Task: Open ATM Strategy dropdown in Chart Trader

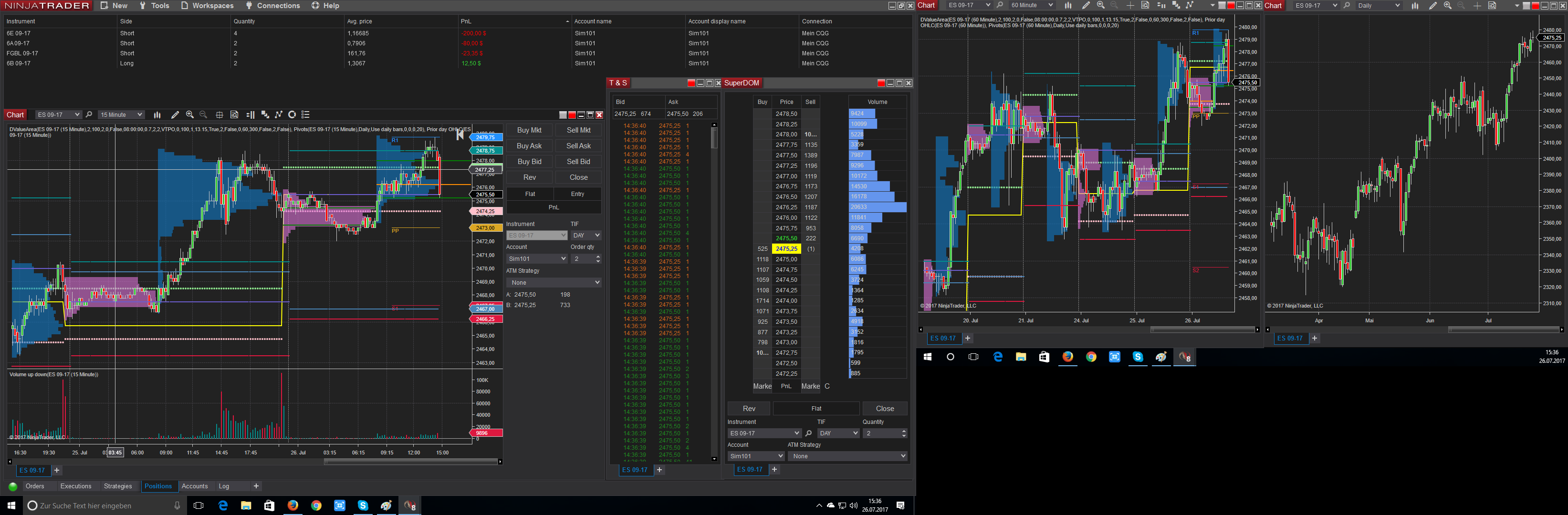Action: tap(554, 282)
